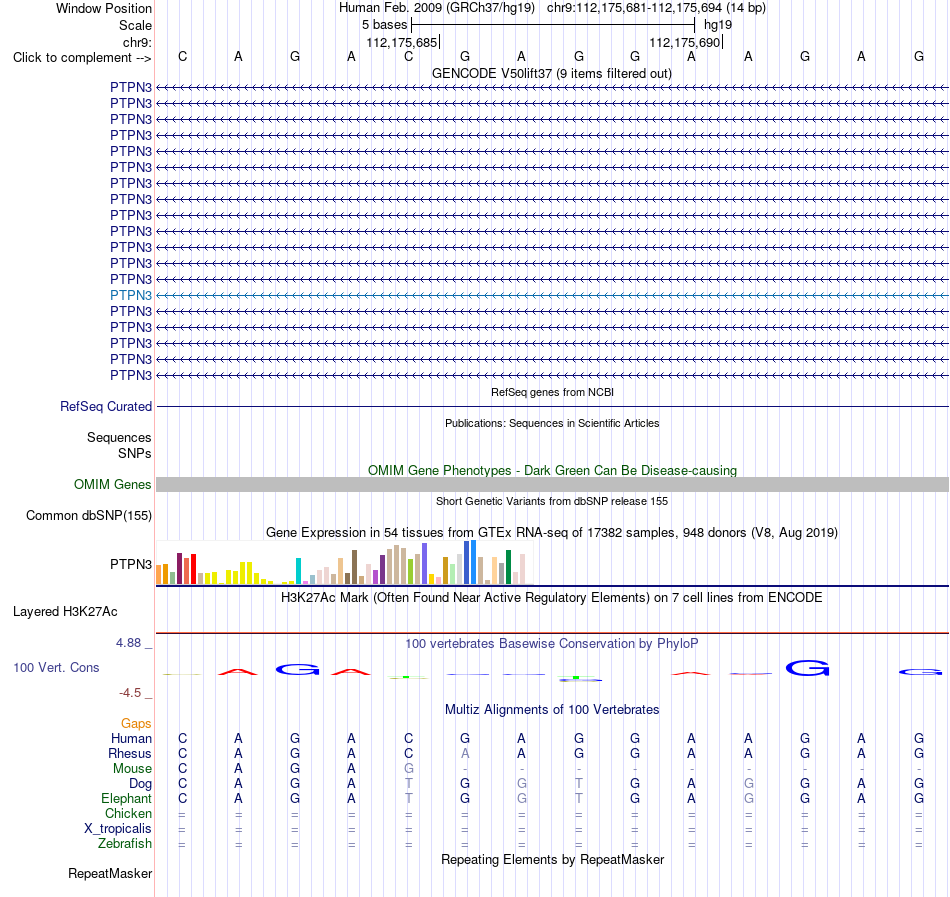Click the tallest blue bars in GTEx chart
Screen dimensions: 950x897
[x=470, y=562]
